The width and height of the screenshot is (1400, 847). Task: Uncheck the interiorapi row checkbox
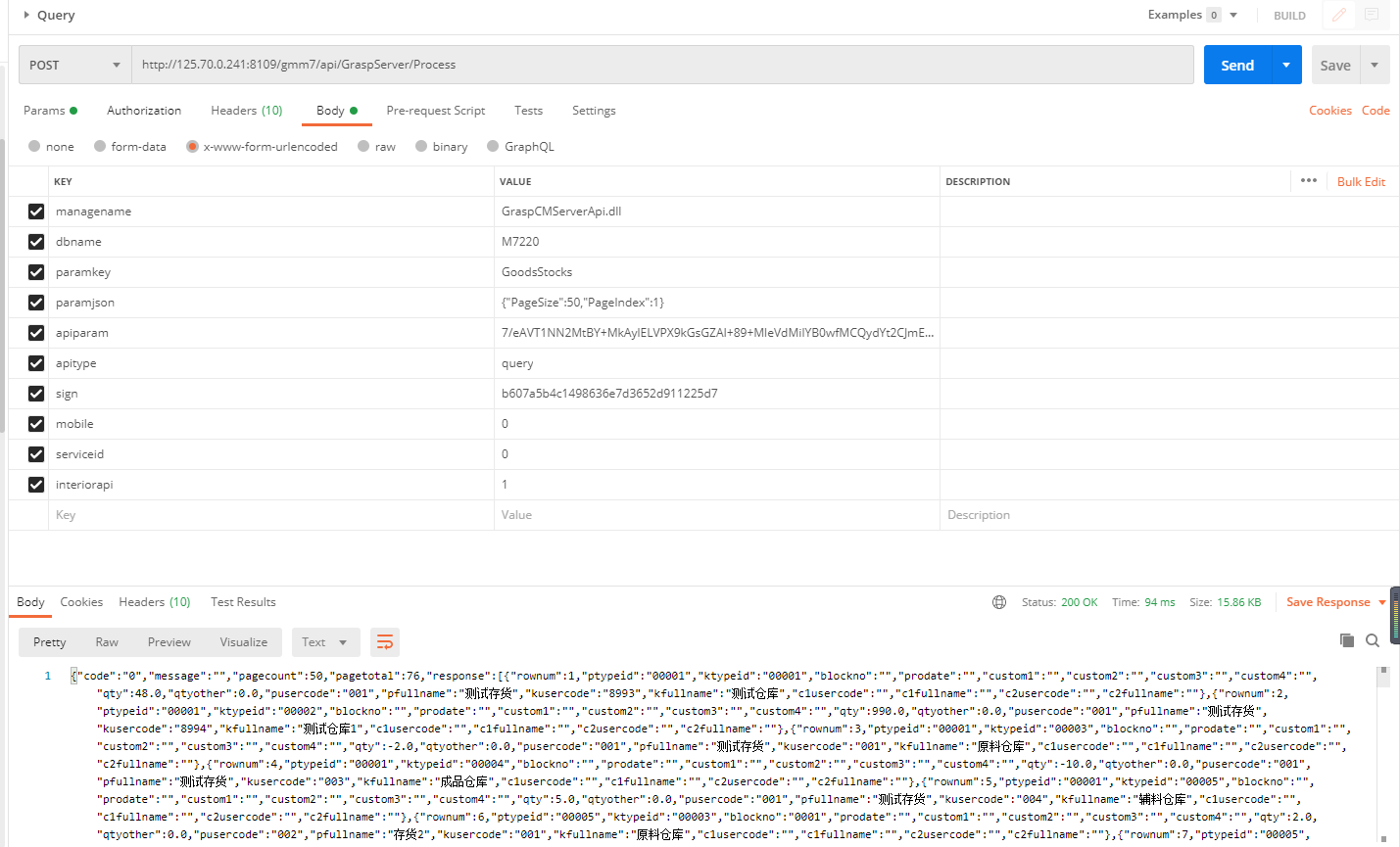(x=36, y=485)
